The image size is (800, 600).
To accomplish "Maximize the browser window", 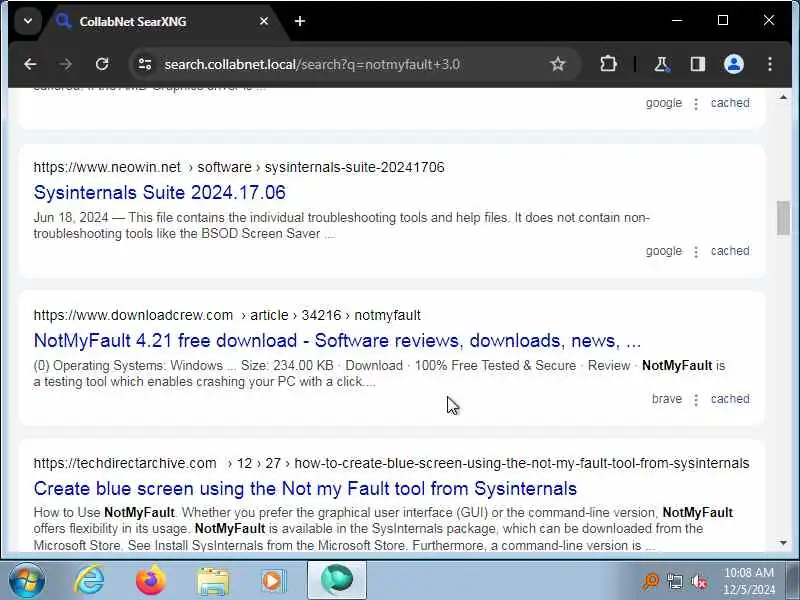I will pos(723,20).
